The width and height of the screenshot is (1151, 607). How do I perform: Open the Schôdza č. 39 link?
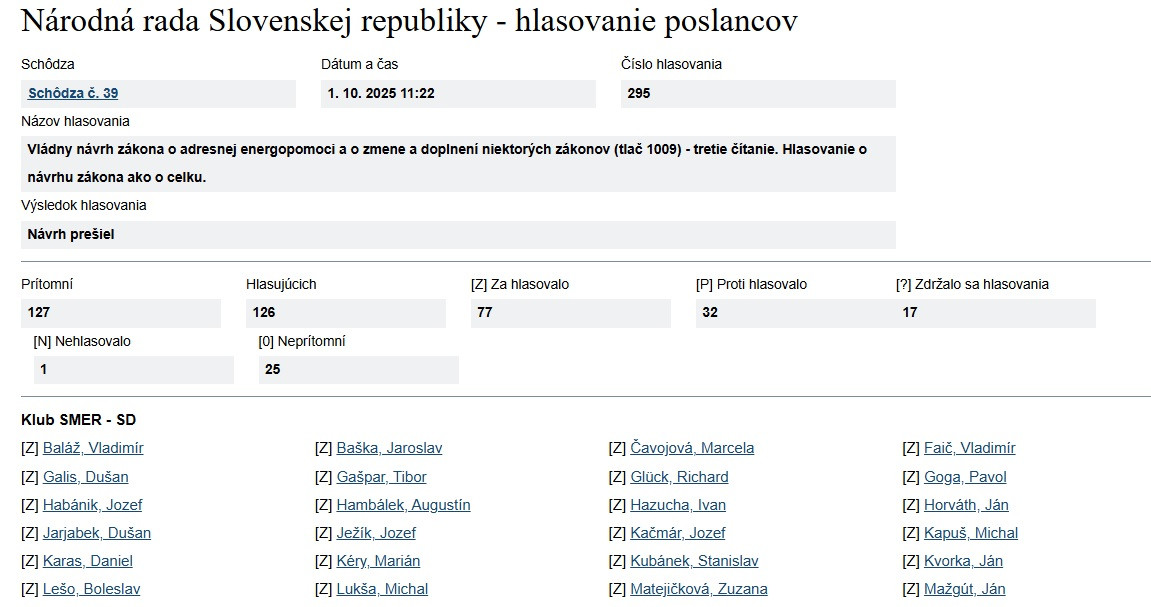click(73, 93)
